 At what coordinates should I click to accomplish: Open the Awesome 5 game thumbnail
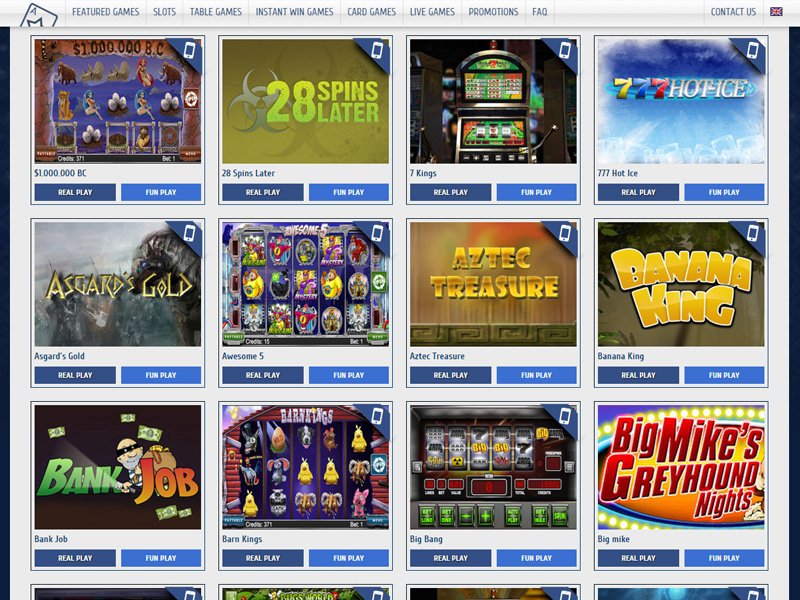305,284
